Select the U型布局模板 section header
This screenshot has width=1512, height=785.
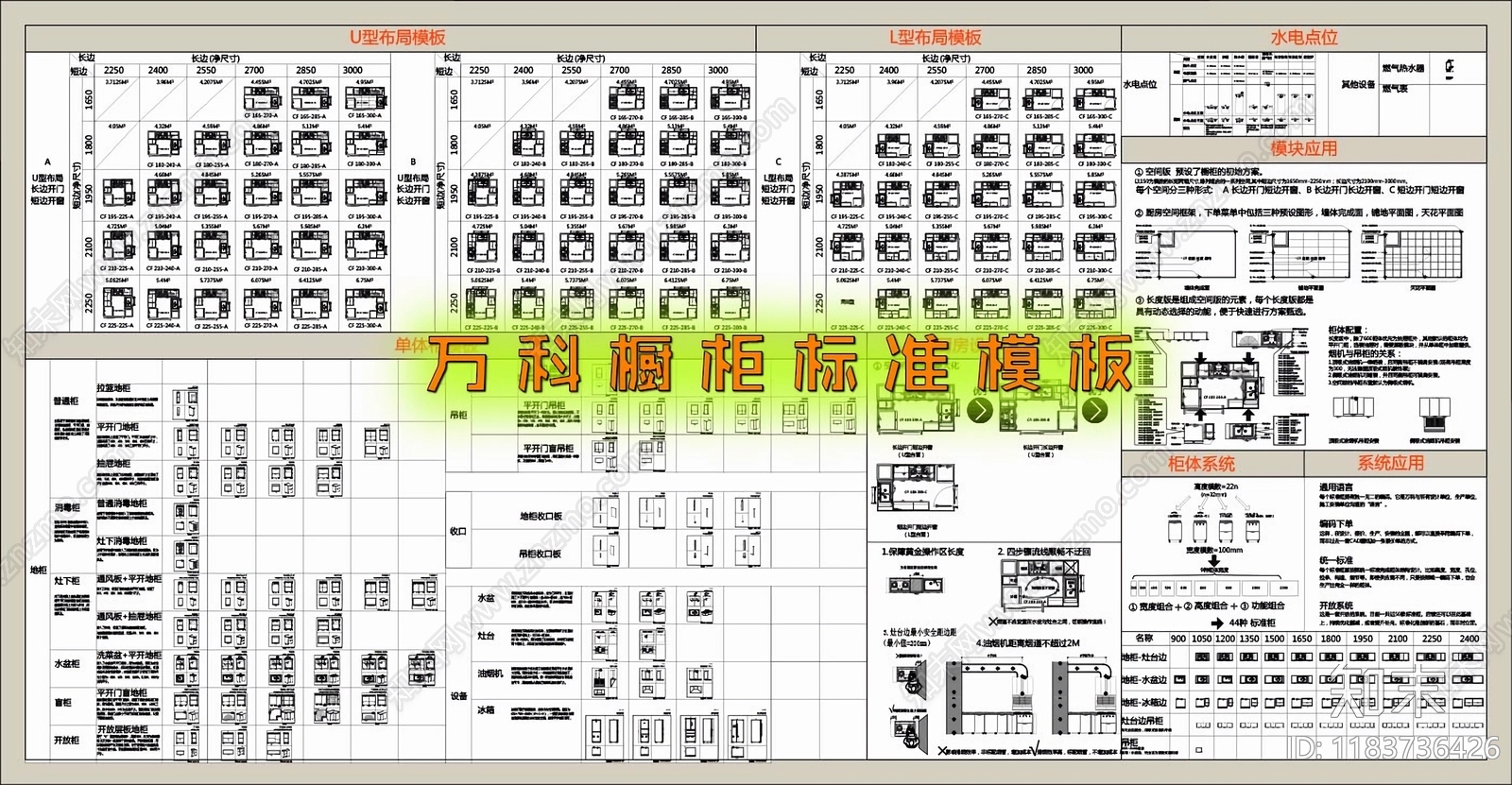point(397,38)
